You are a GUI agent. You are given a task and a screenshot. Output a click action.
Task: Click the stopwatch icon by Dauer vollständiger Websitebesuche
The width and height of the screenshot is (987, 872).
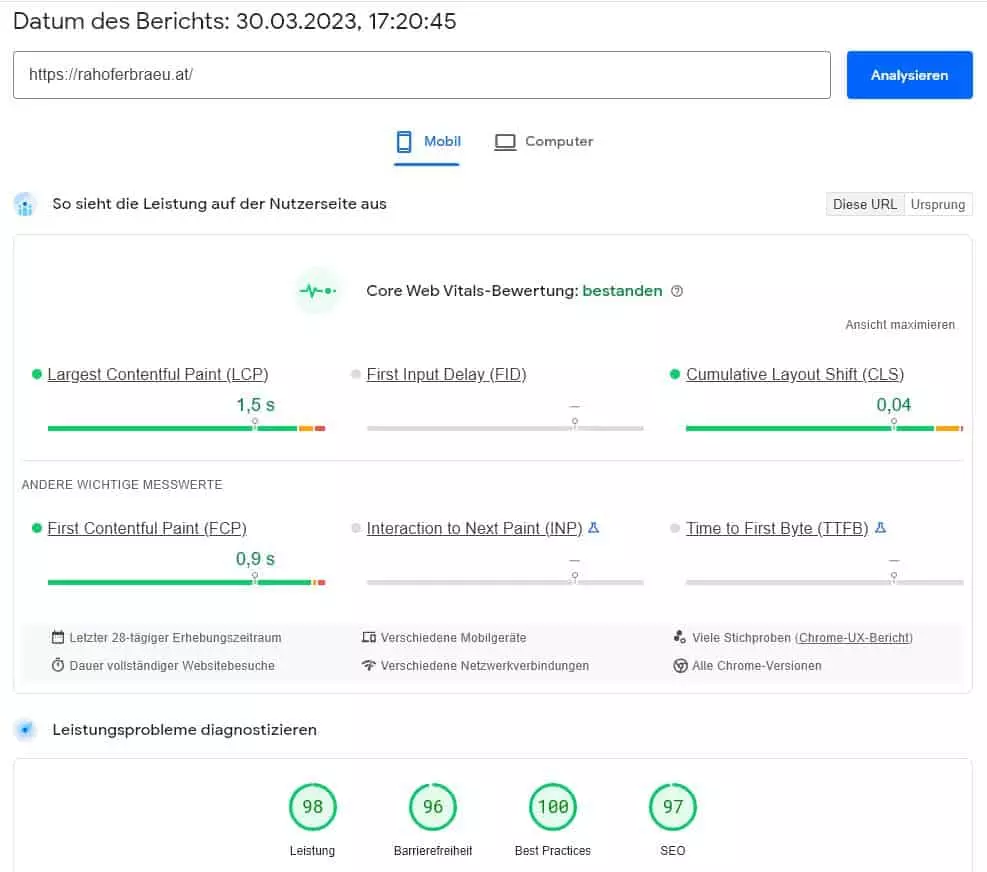[x=58, y=665]
